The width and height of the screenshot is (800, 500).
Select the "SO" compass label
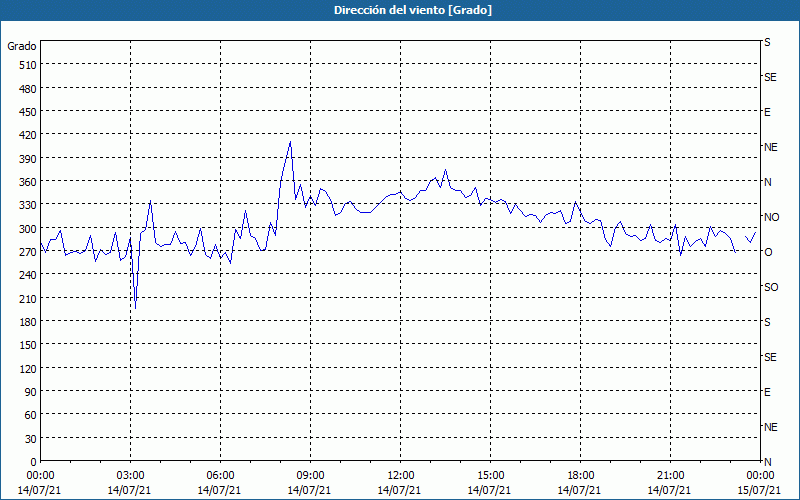click(771, 287)
